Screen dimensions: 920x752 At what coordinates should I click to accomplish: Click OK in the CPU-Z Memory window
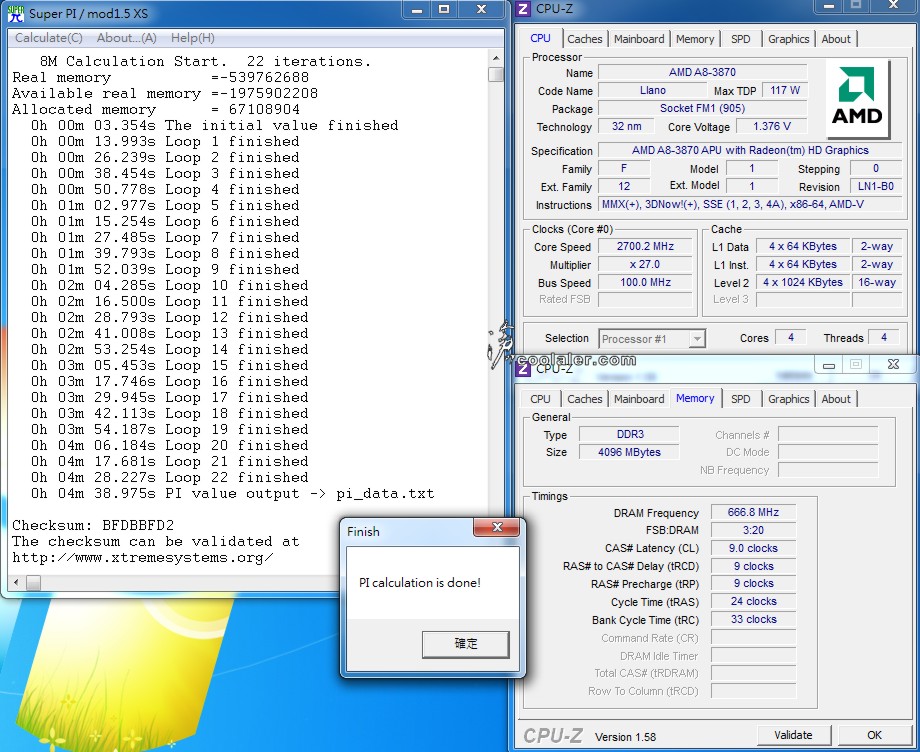[874, 735]
